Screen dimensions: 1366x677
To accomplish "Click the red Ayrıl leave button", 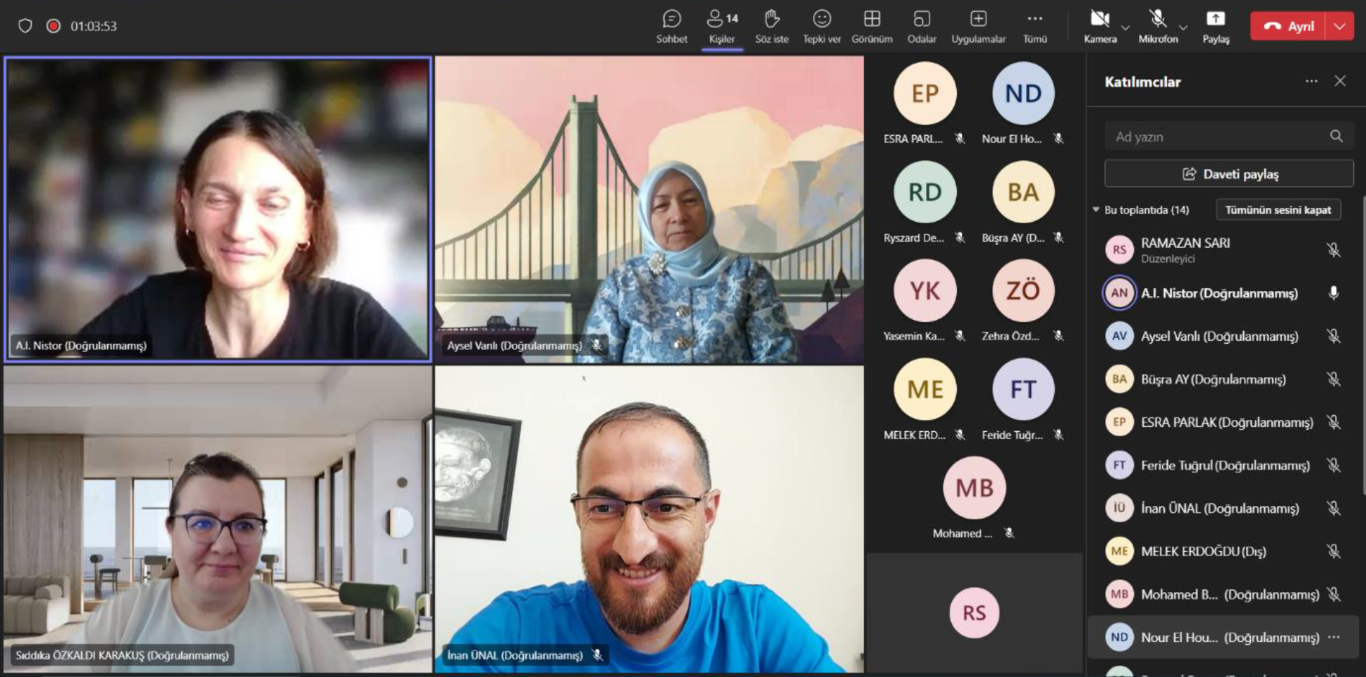I will pos(1288,27).
